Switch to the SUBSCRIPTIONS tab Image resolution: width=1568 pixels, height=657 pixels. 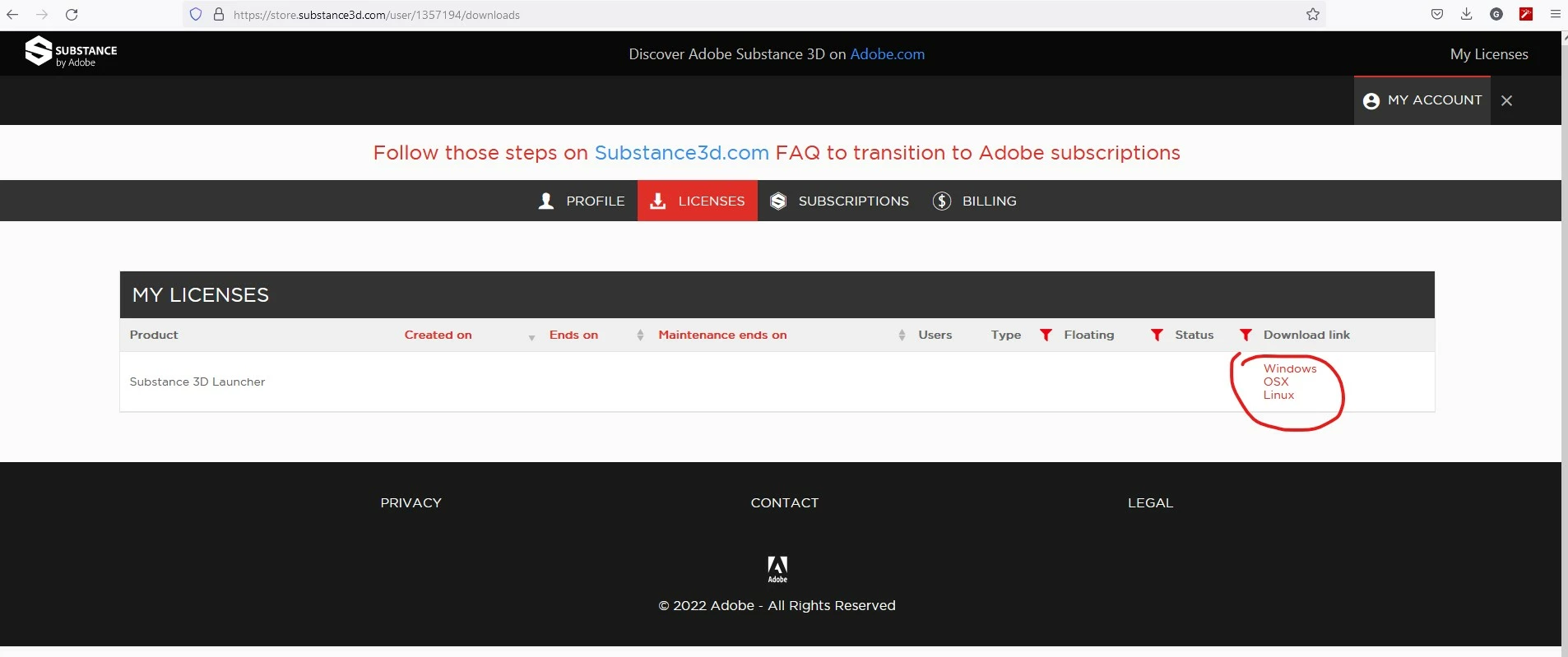[839, 201]
